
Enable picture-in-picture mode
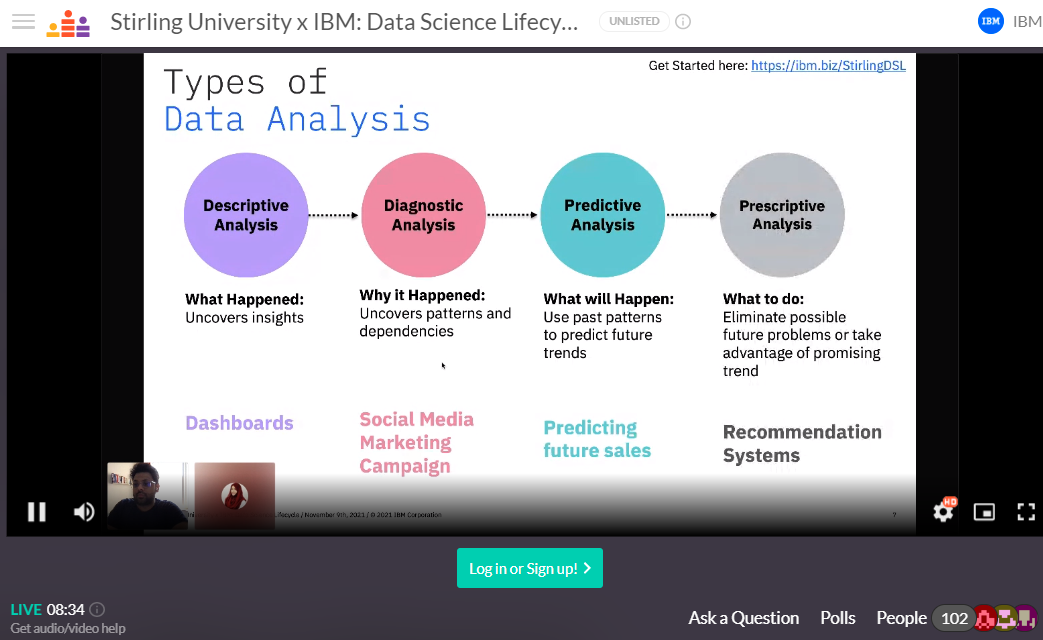(x=984, y=511)
